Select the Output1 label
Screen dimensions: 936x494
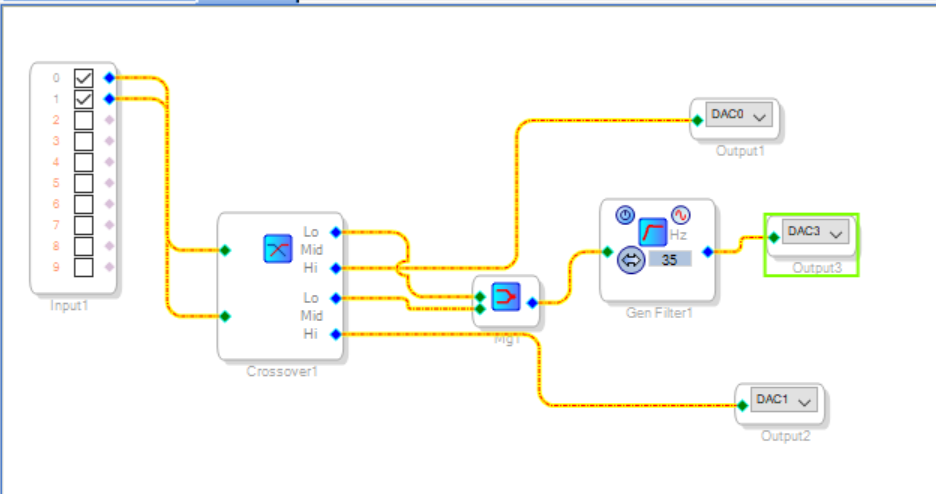(740, 151)
